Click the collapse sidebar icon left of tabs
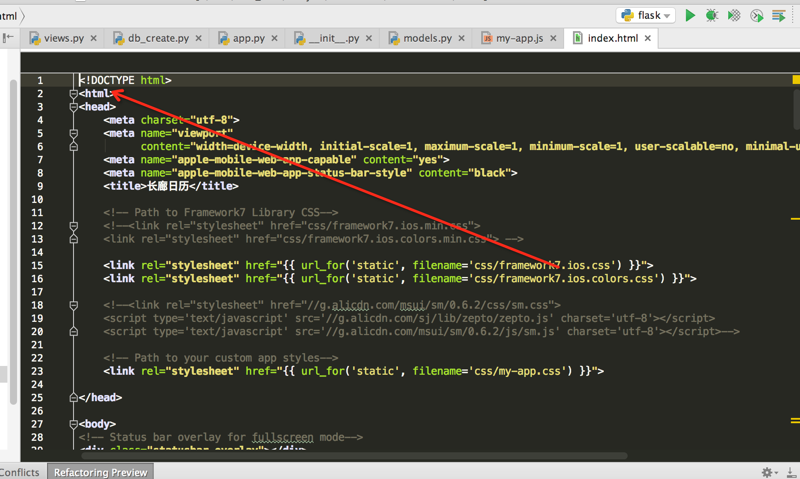800x479 pixels. (x=8, y=38)
